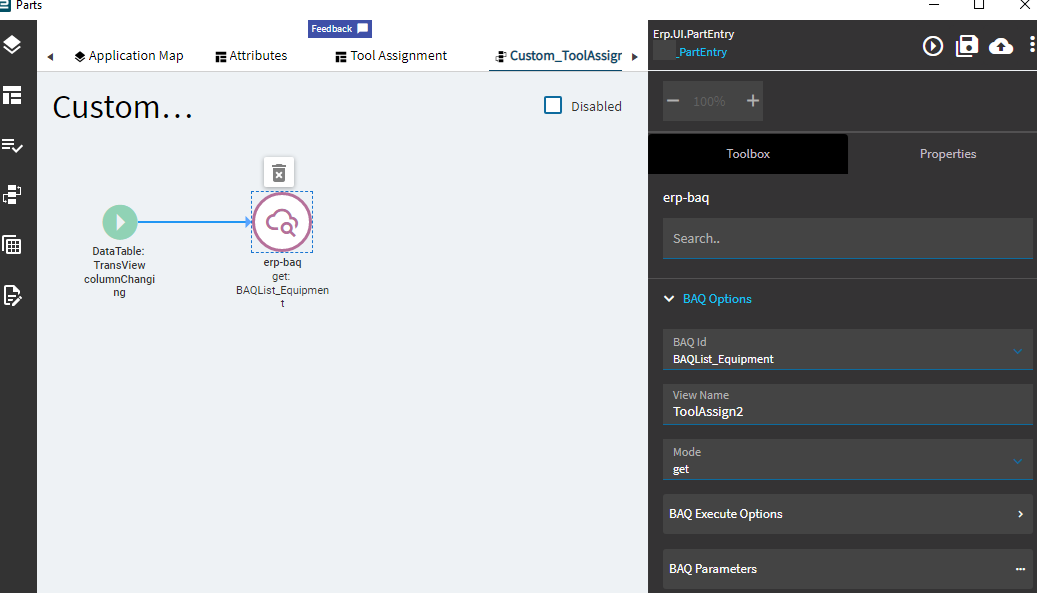Viewport: 1037px width, 593px height.
Task: Click the preview play icon in header
Action: click(x=932, y=45)
